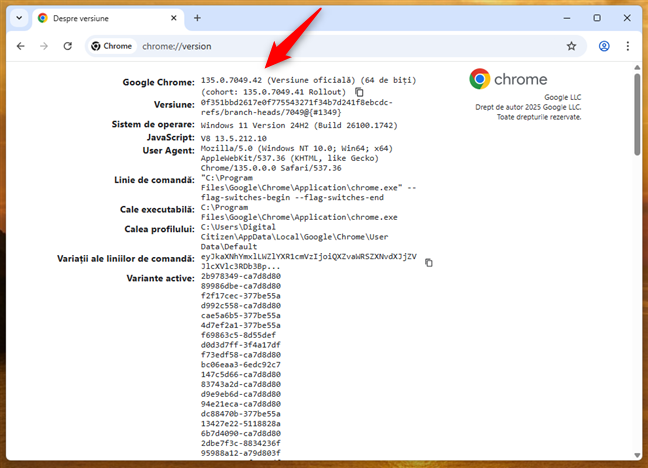This screenshot has height=468, width=648.
Task: Open a new tab with plus button
Action: pyautogui.click(x=197, y=18)
